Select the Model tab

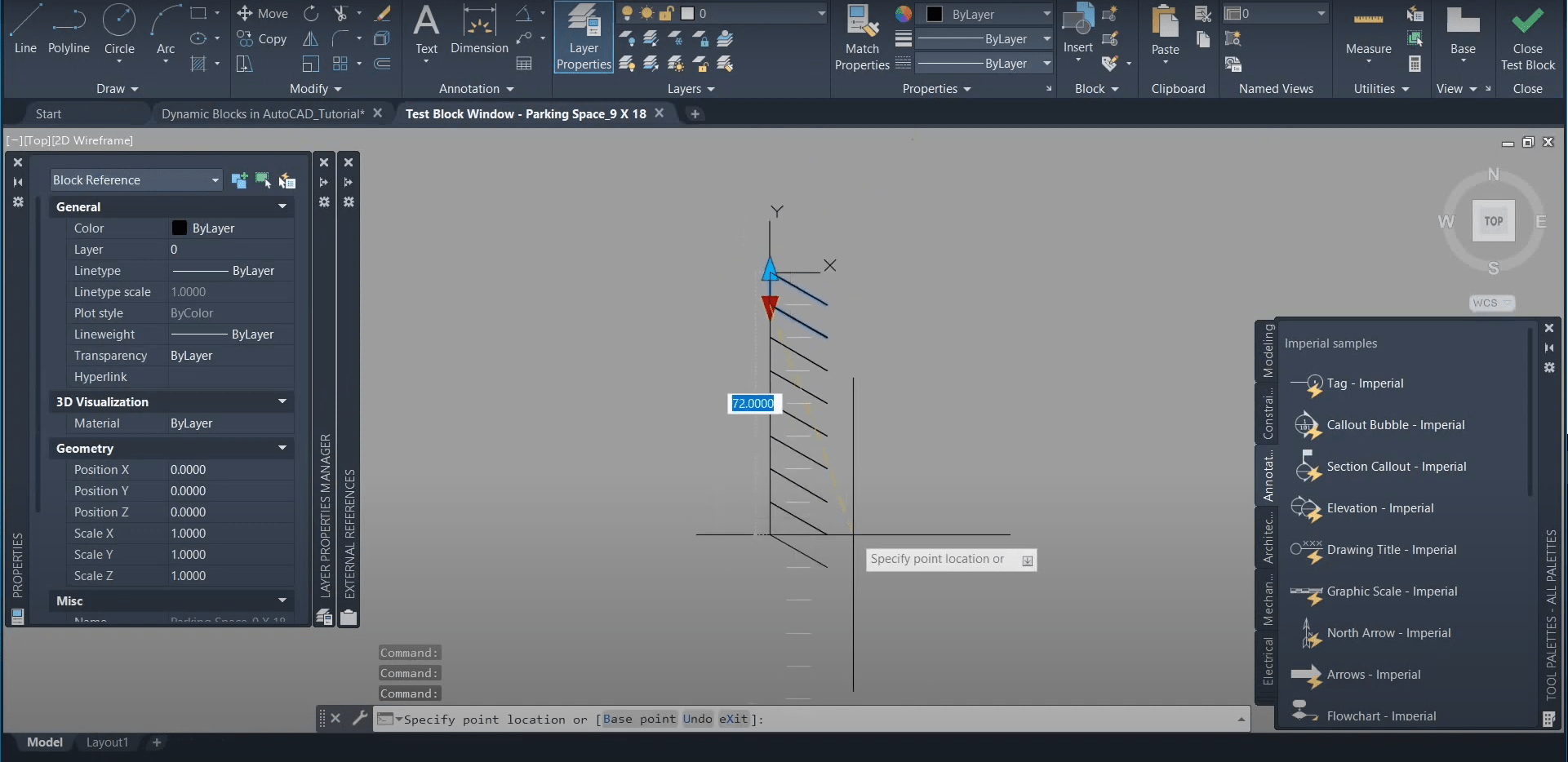click(45, 742)
